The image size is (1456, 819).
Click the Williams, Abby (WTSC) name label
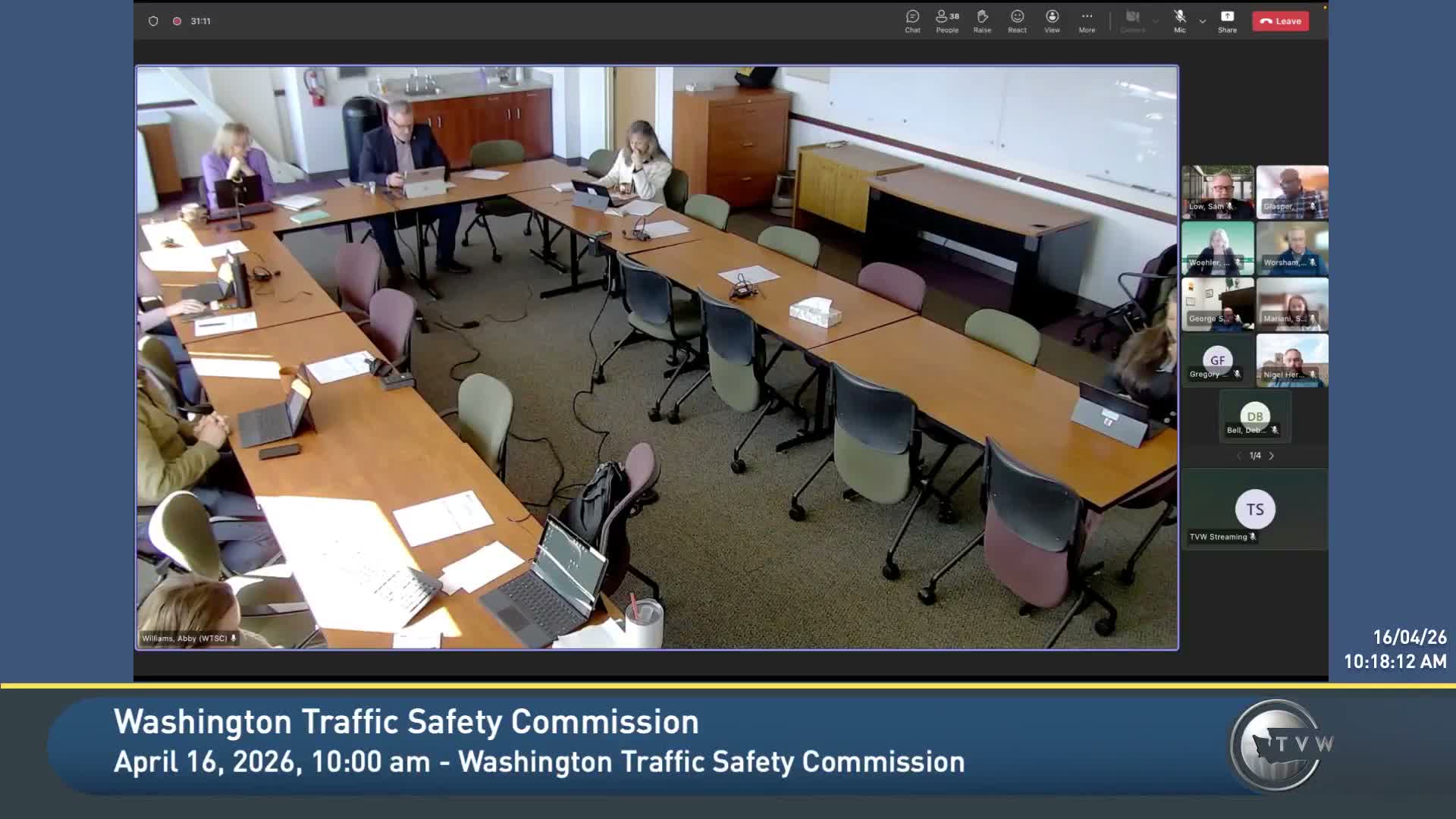point(184,639)
